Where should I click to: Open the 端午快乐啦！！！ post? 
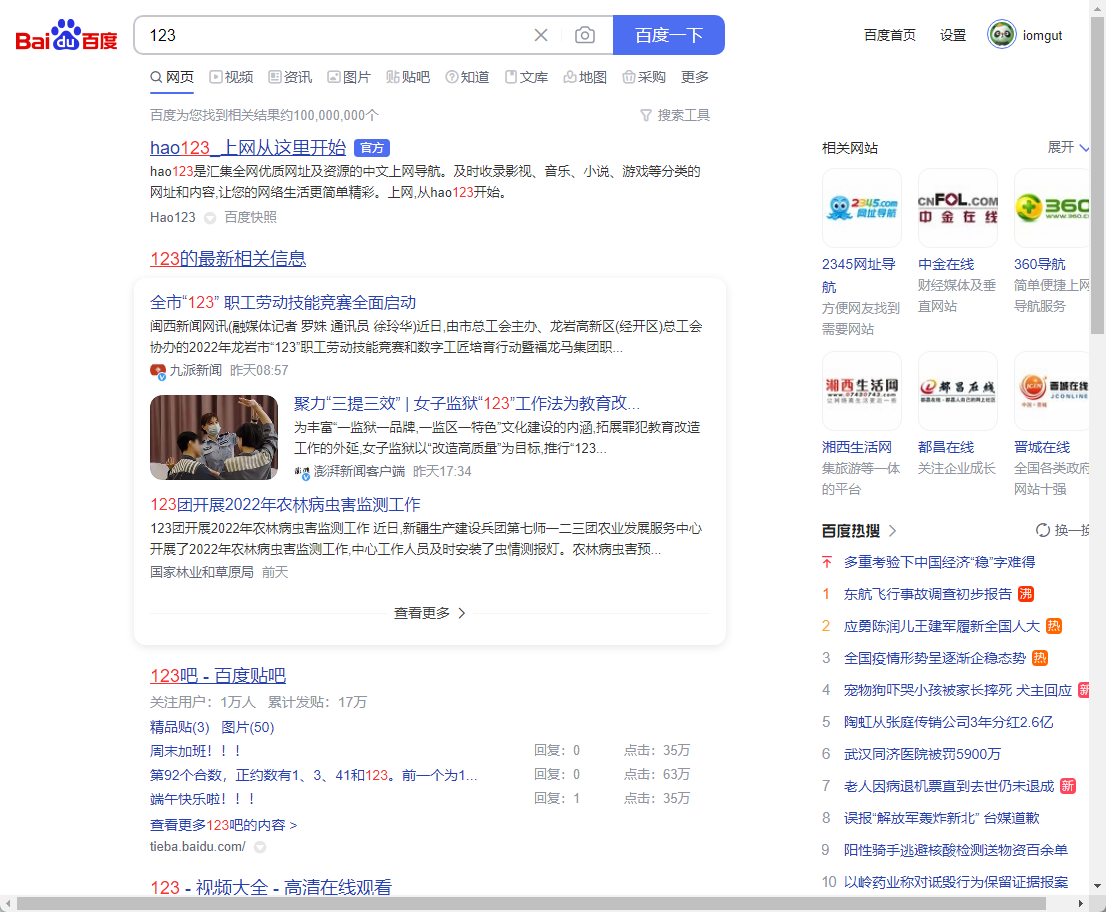click(202, 799)
